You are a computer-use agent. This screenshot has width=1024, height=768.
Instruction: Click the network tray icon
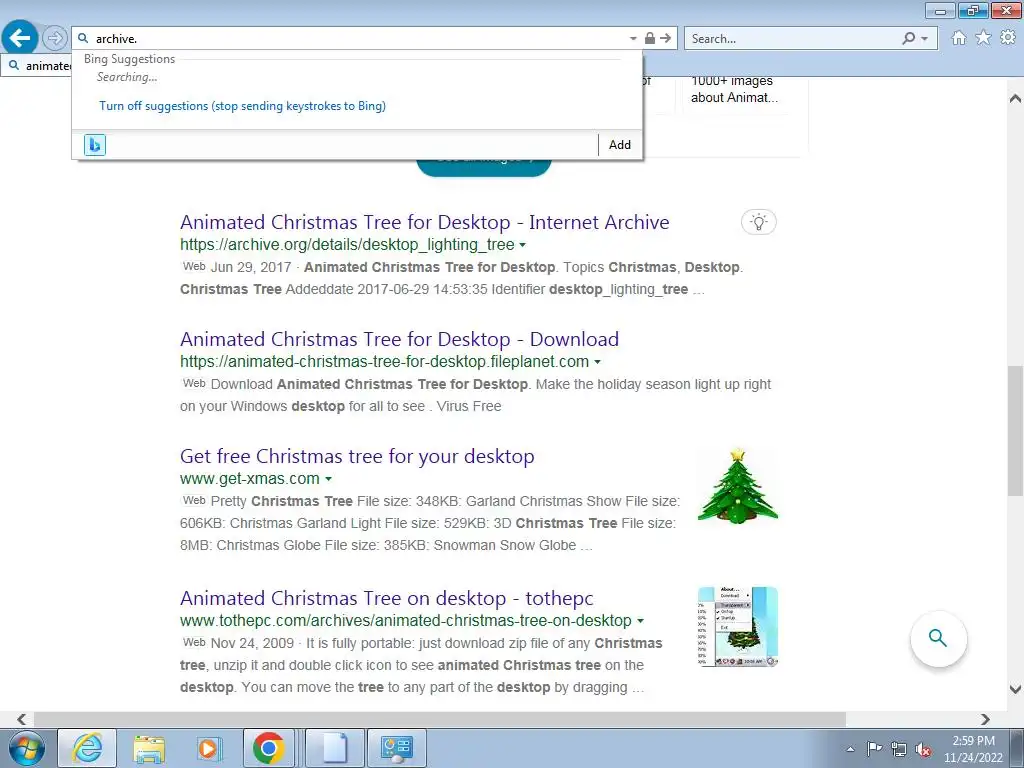click(x=899, y=749)
